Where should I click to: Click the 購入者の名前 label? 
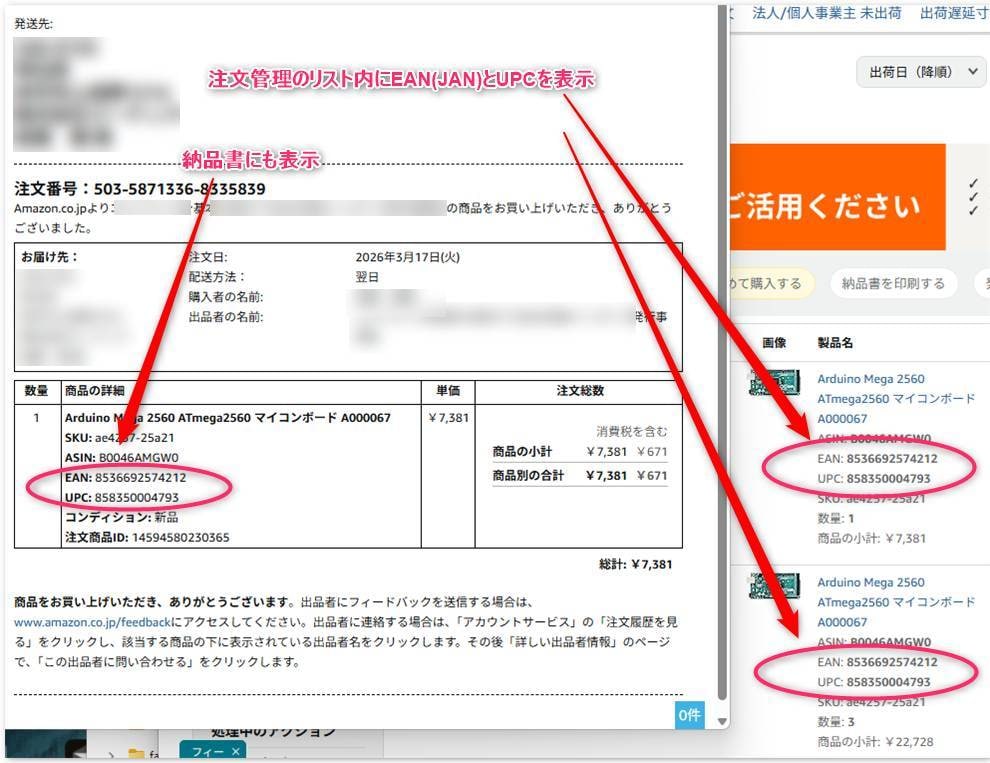[225, 297]
